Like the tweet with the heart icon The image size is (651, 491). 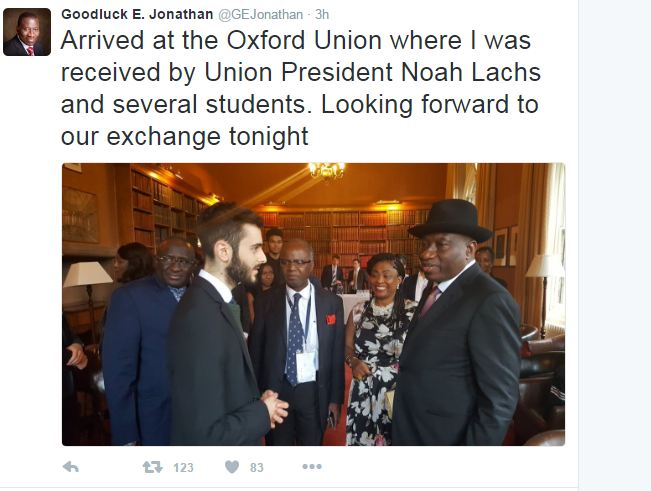coord(231,467)
